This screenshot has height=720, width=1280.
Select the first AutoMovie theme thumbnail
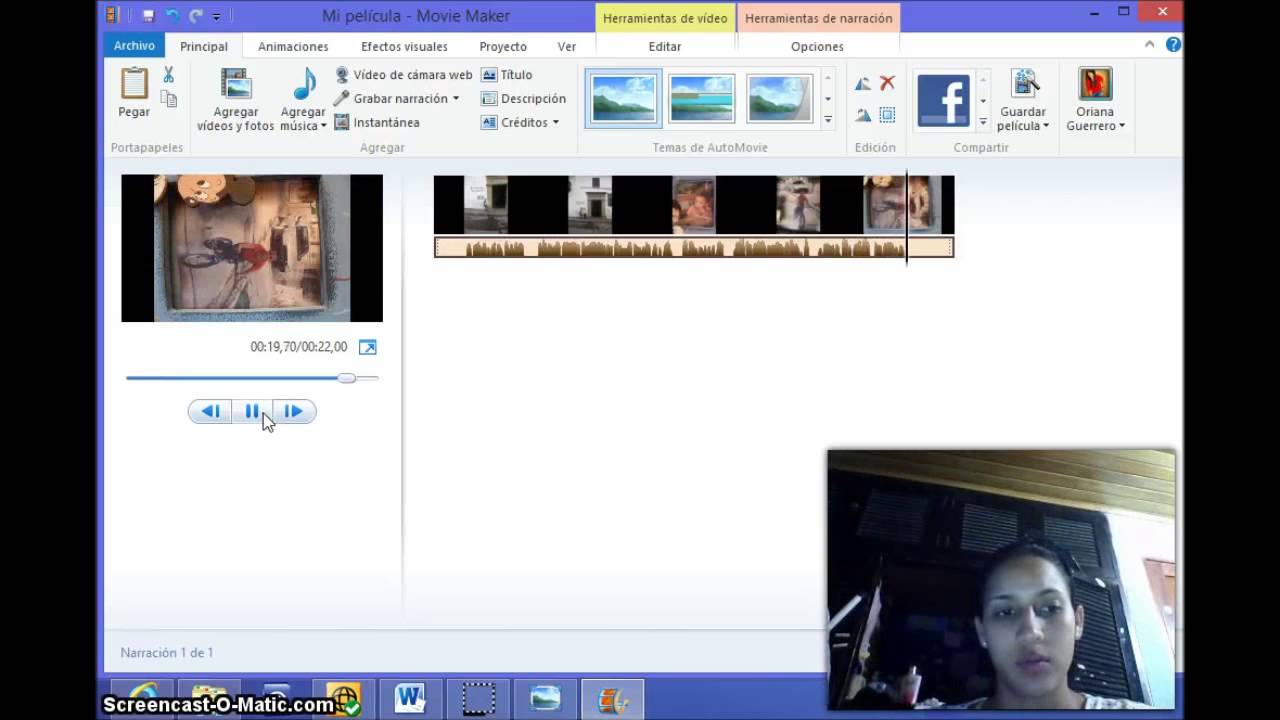click(624, 98)
